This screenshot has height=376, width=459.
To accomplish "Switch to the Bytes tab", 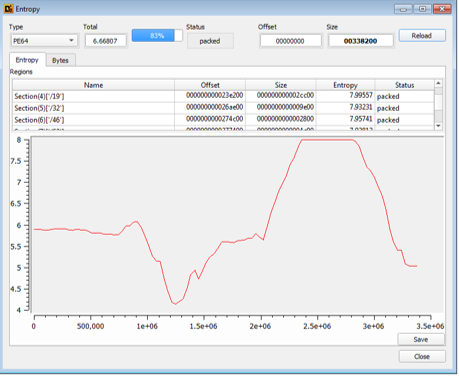I will coord(60,60).
